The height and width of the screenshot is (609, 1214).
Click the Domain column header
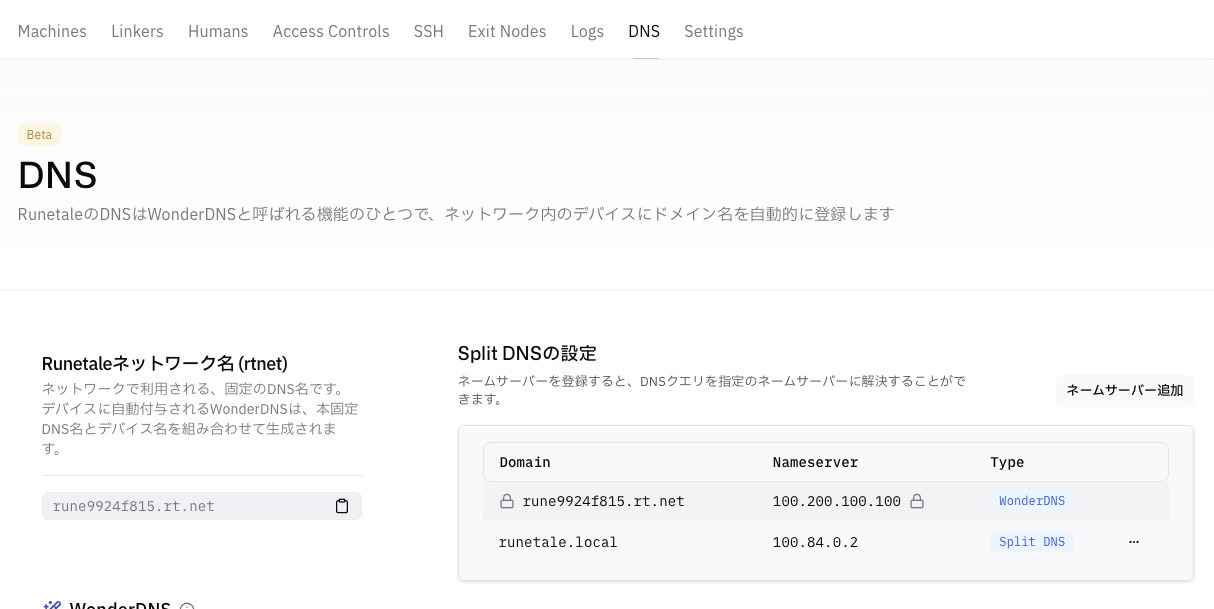click(525, 462)
